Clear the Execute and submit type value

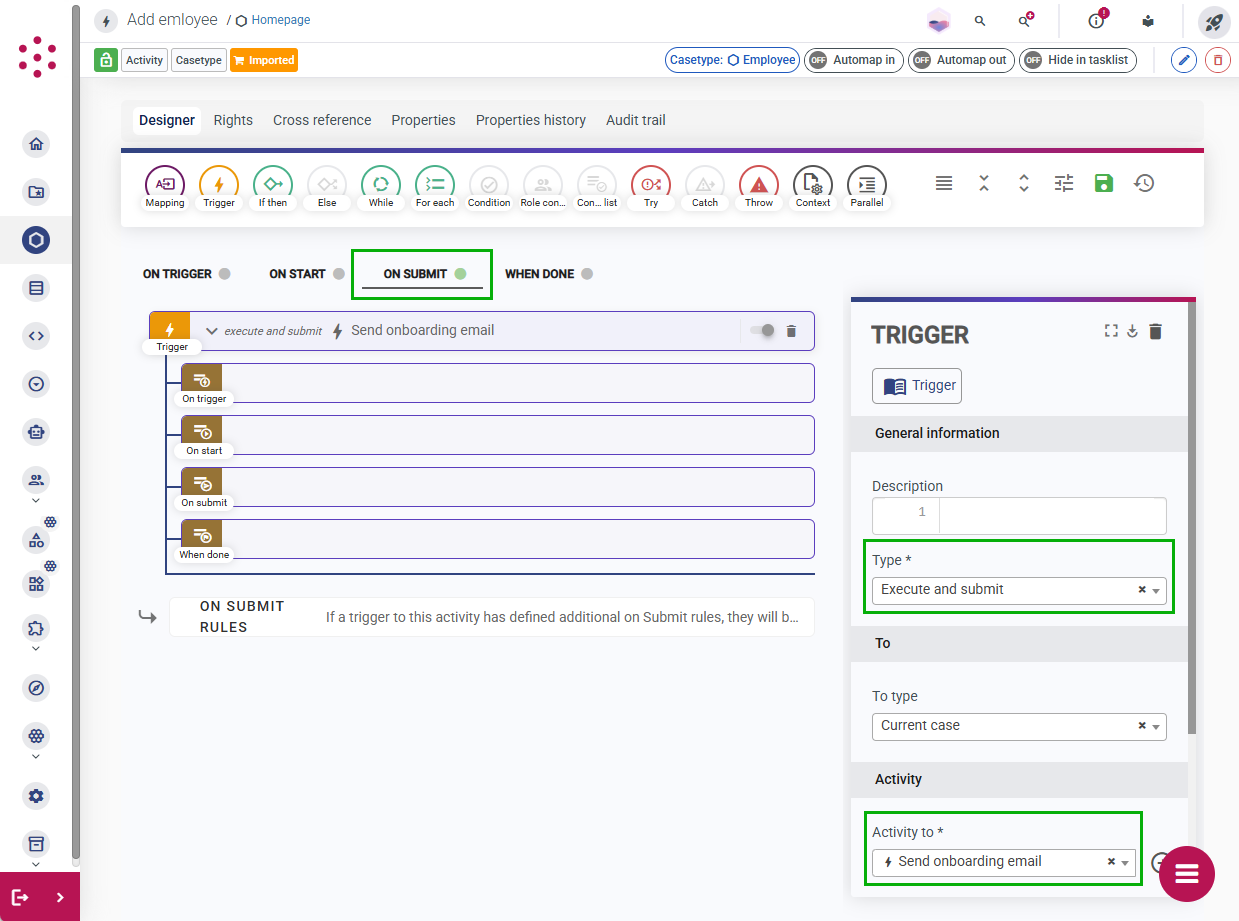tap(1142, 590)
